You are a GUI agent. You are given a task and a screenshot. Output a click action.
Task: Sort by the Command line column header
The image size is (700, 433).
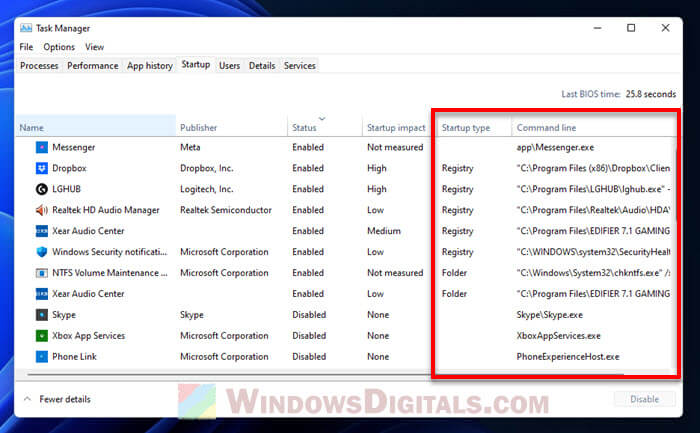pyautogui.click(x=594, y=128)
